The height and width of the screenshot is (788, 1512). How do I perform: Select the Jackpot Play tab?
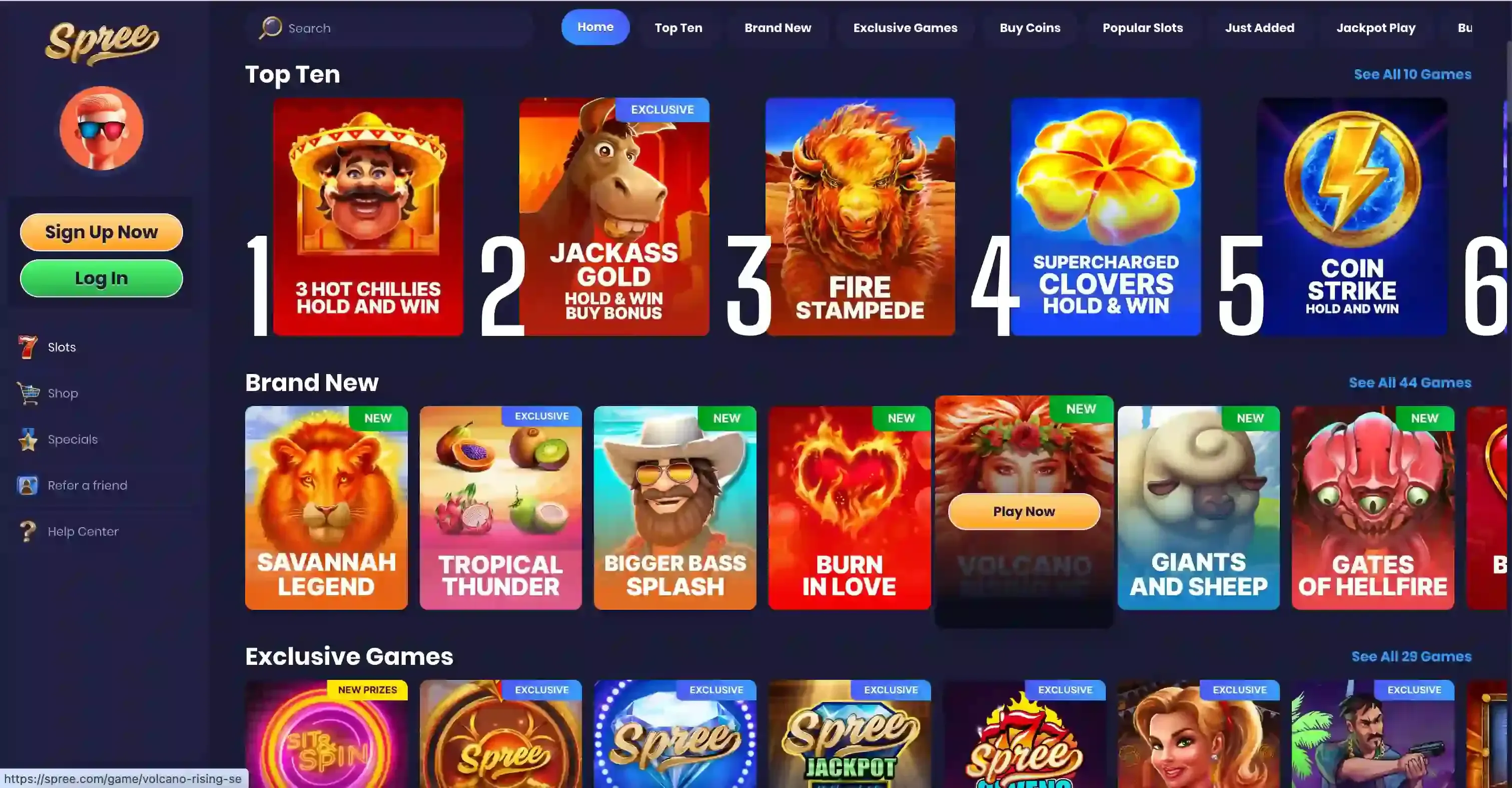tap(1376, 28)
